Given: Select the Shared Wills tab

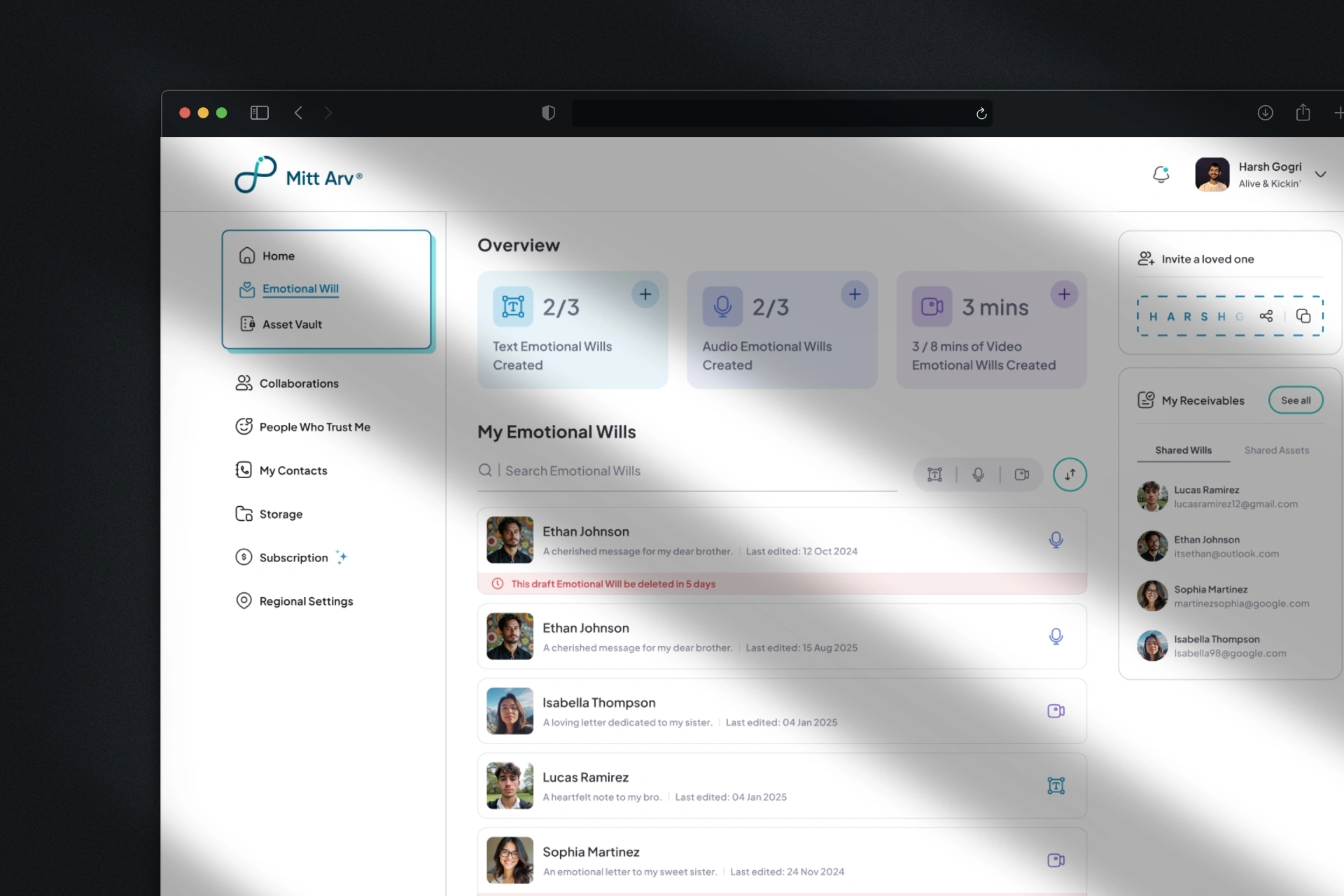Looking at the screenshot, I should pyautogui.click(x=1183, y=450).
